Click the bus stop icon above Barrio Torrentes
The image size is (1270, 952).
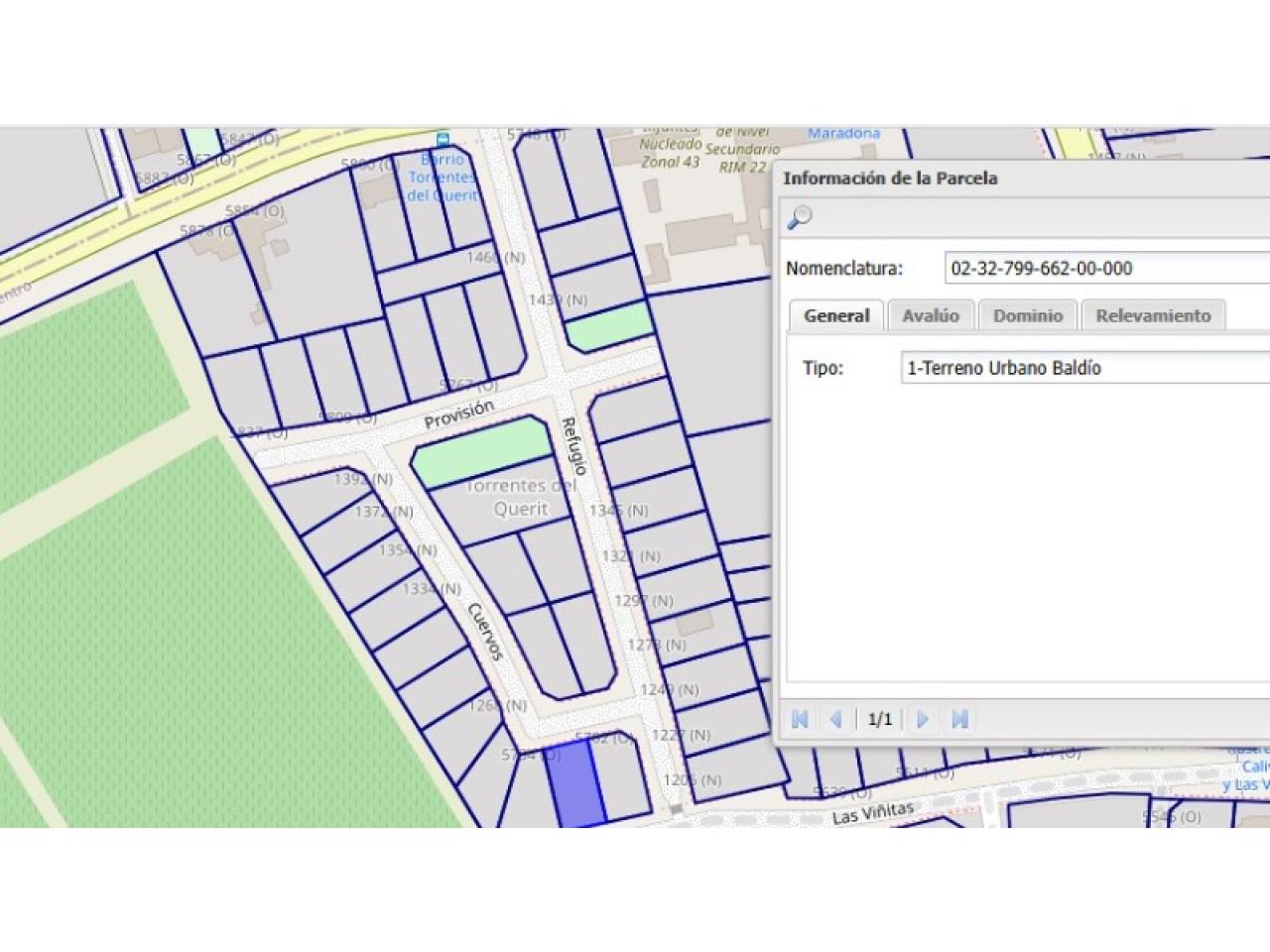(443, 139)
